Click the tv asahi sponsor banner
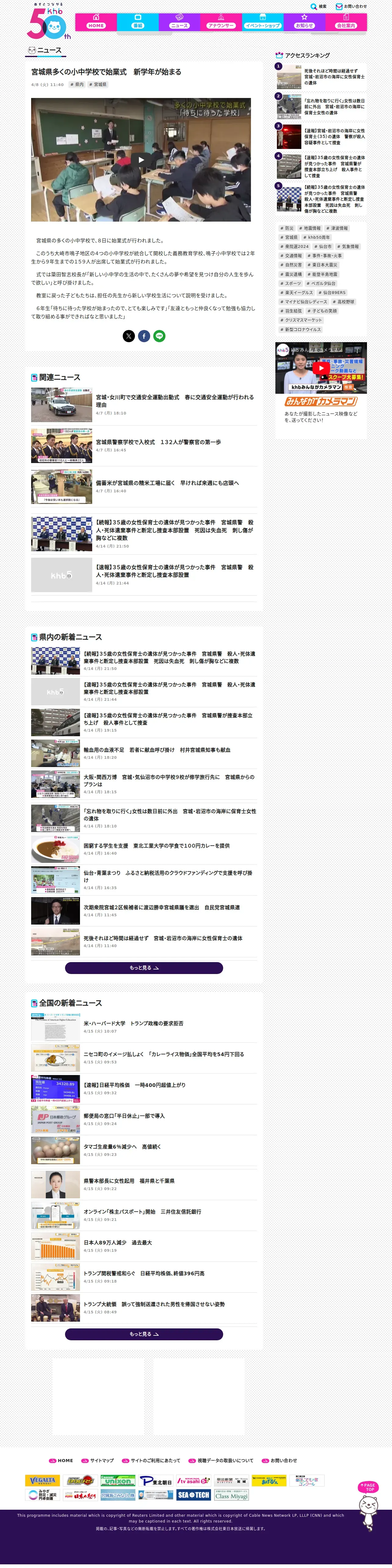 click(x=193, y=1480)
